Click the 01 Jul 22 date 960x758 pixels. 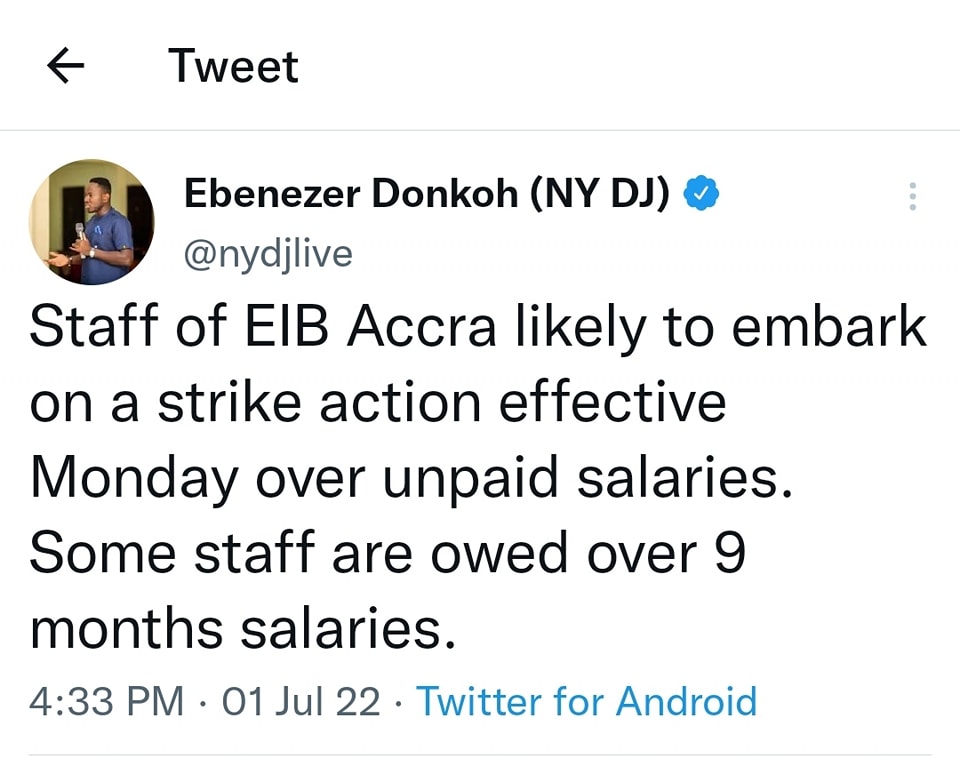[301, 701]
